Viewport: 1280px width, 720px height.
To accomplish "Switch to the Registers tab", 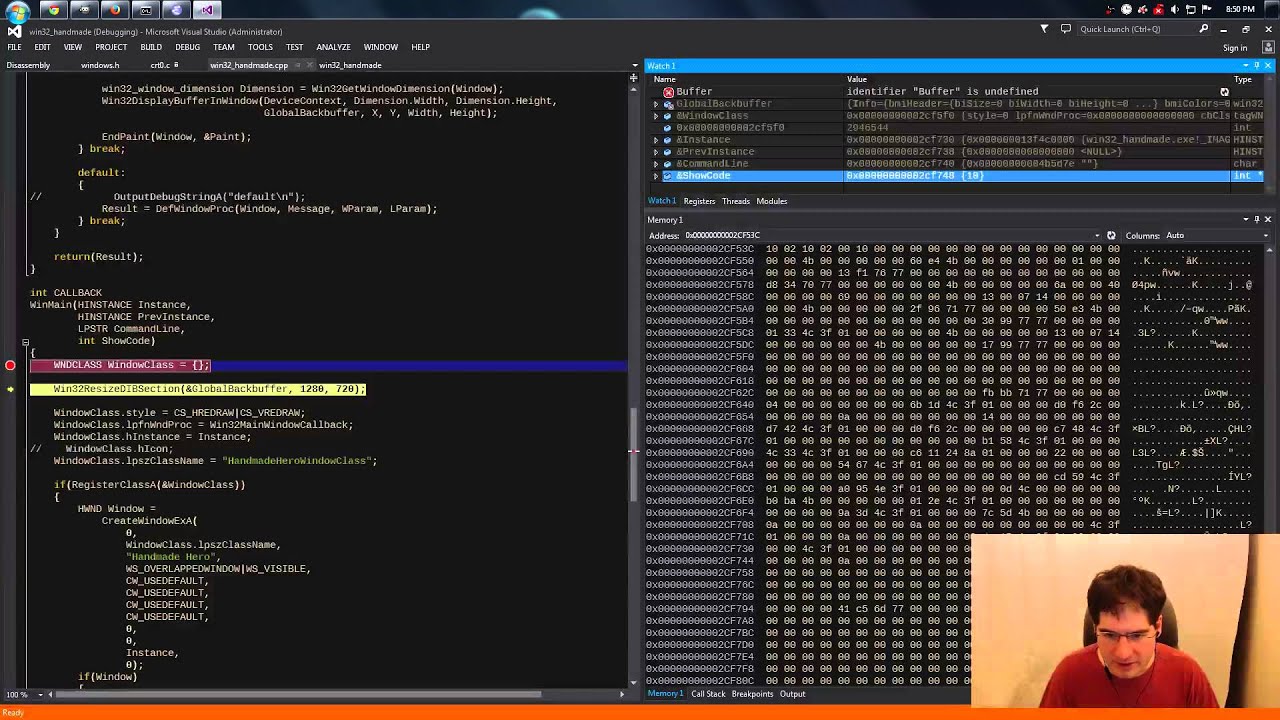I will (699, 201).
